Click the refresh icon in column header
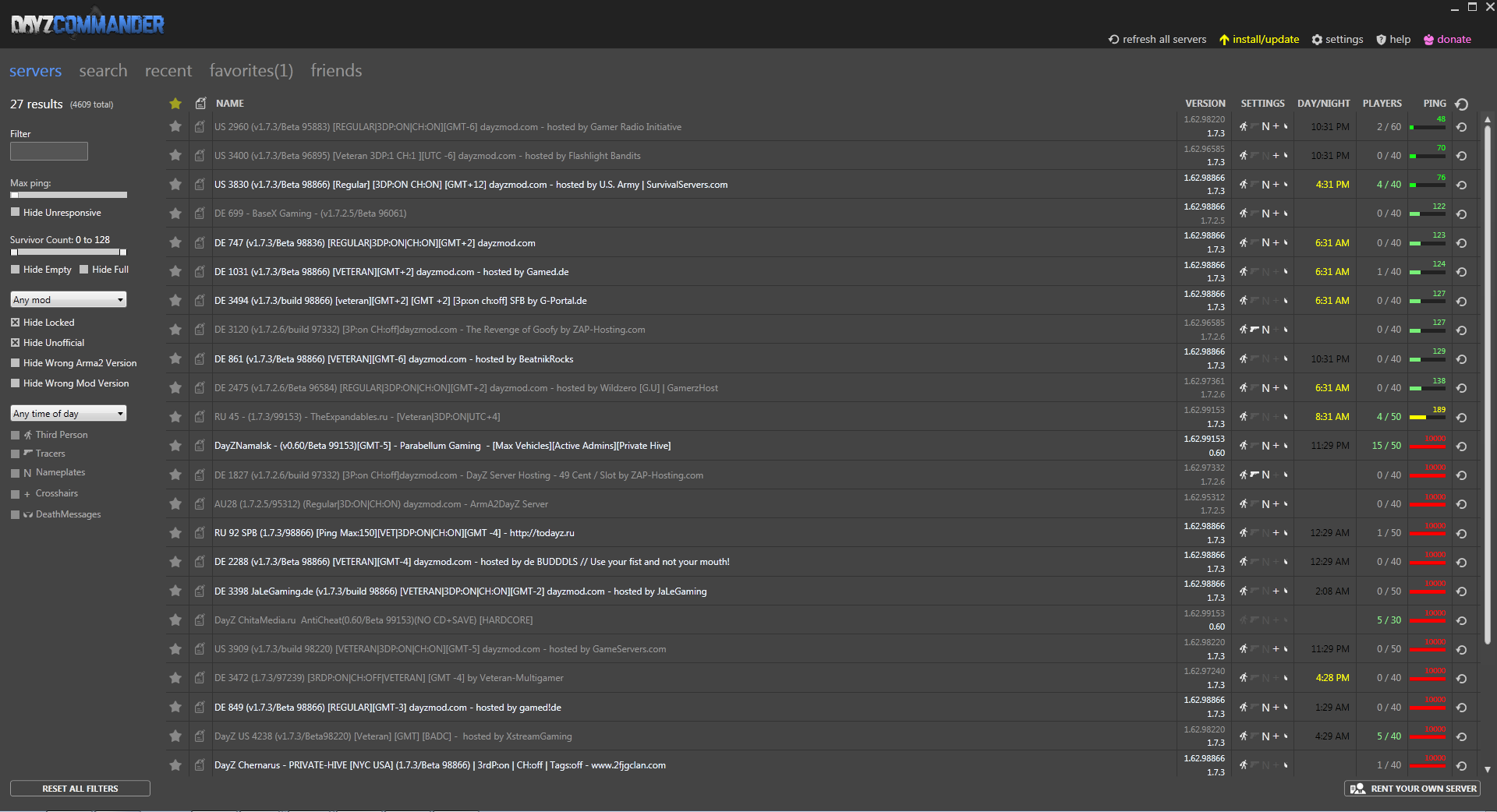The image size is (1497, 812). pos(1462,104)
